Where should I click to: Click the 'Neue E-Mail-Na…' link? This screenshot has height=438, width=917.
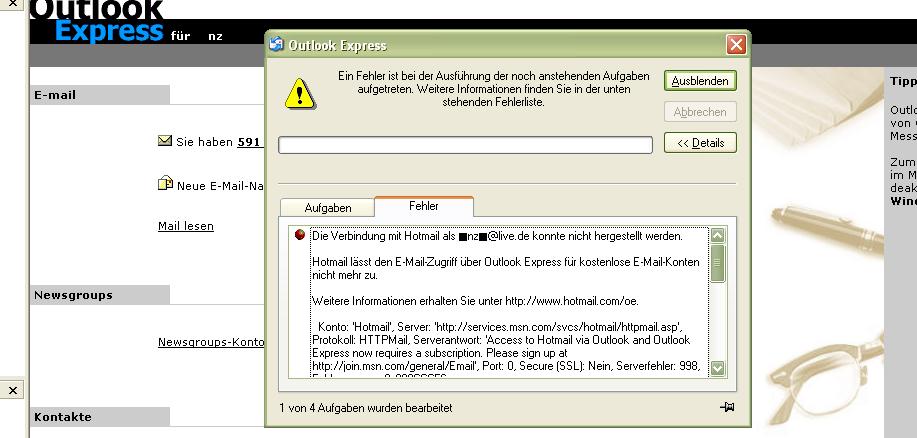(220, 186)
